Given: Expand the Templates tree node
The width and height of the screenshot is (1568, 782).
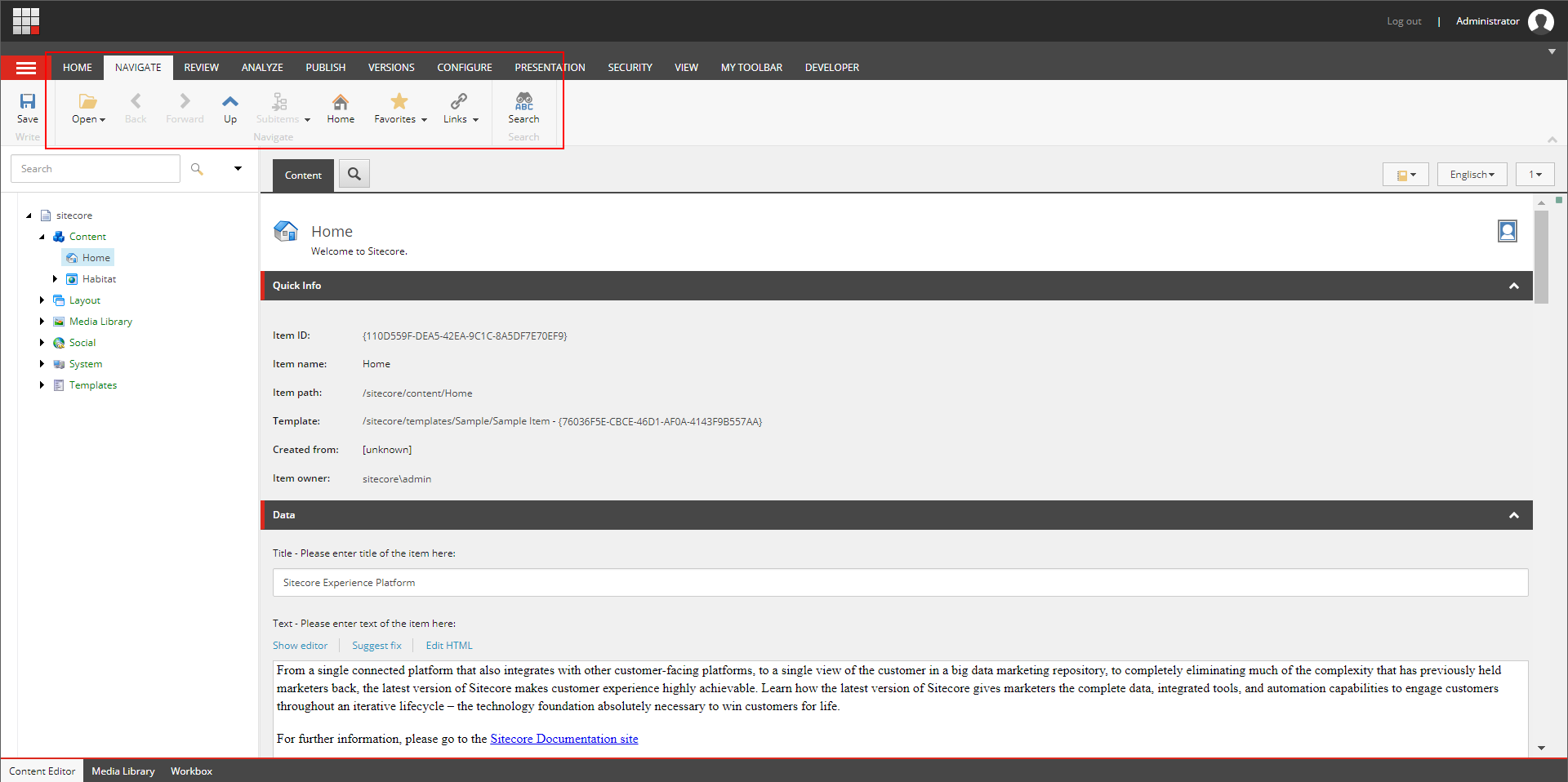Looking at the screenshot, I should [x=42, y=385].
